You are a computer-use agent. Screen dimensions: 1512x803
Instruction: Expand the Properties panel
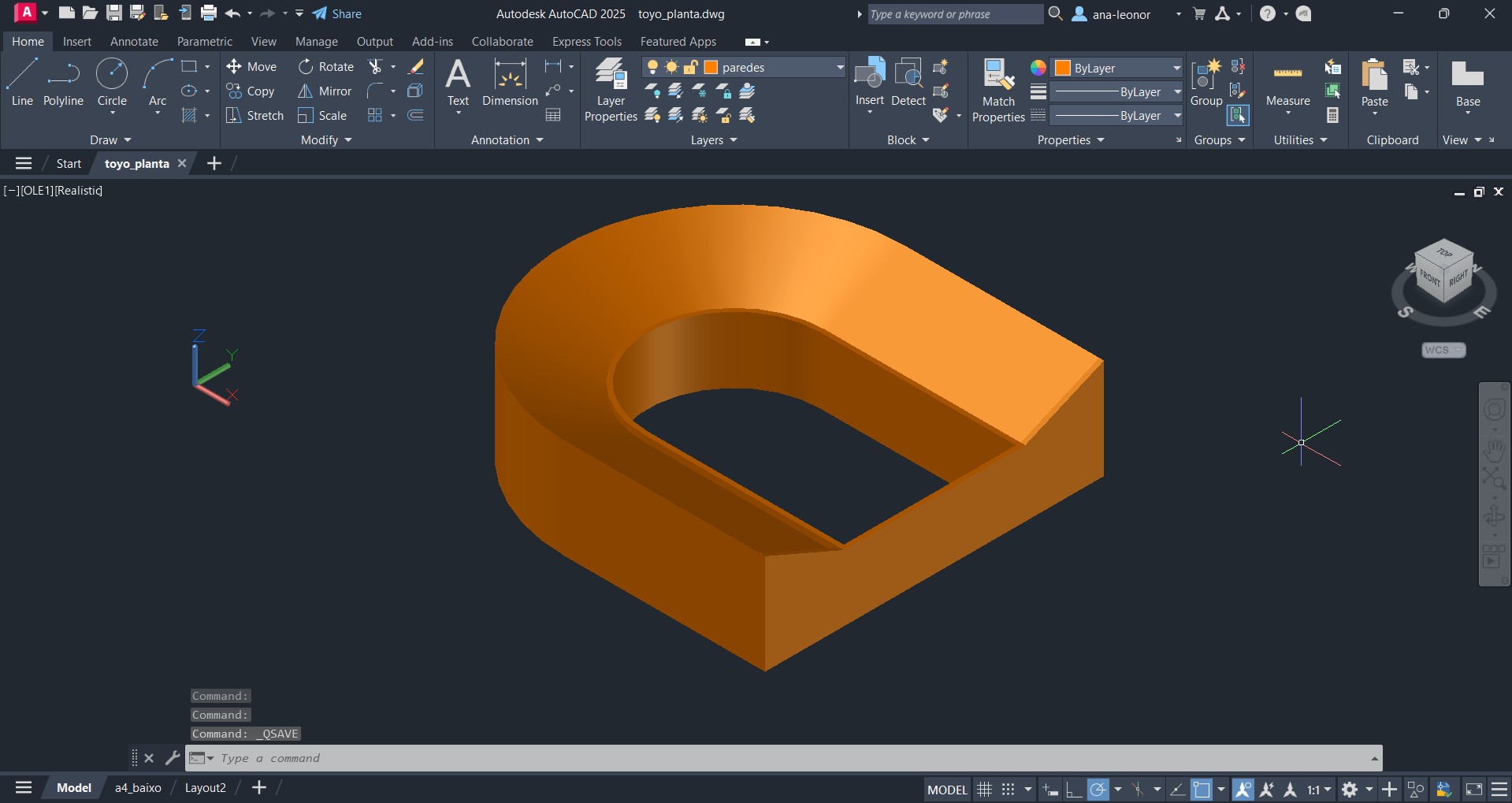[x=1071, y=140]
